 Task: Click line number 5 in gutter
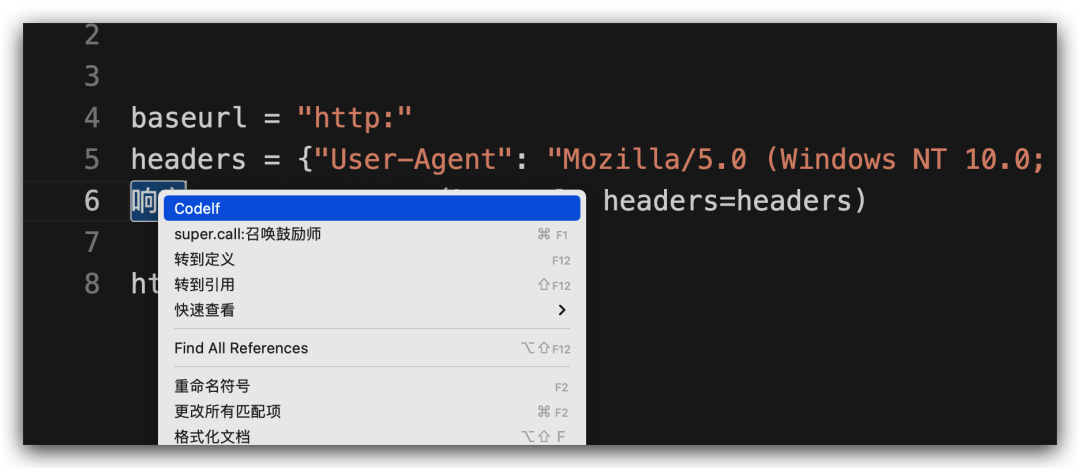(x=92, y=159)
